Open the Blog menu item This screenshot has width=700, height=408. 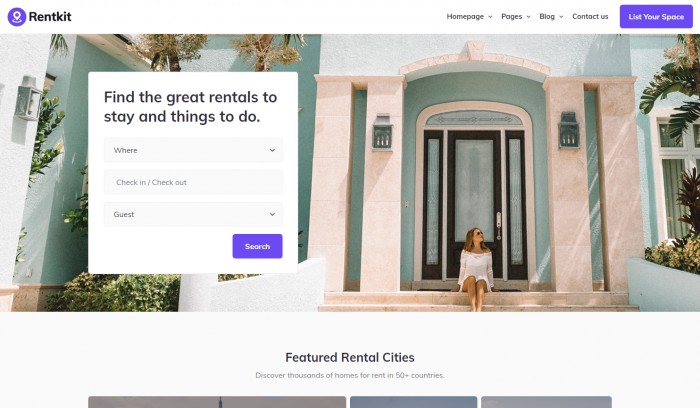tap(547, 17)
